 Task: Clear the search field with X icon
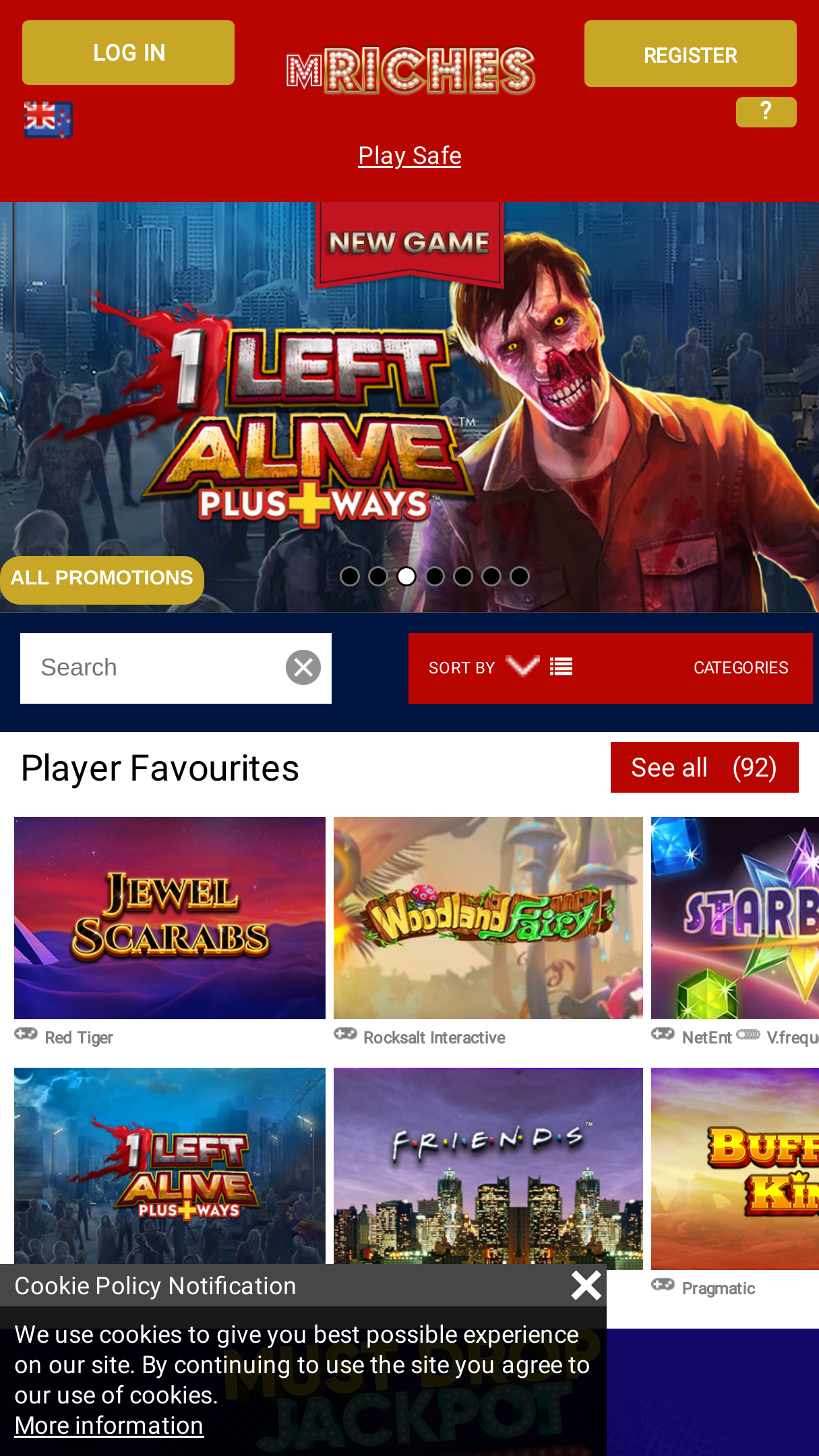pos(303,667)
